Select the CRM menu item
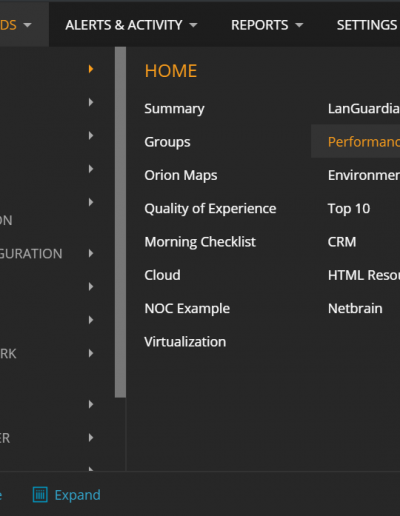The width and height of the screenshot is (400, 516). (x=342, y=242)
